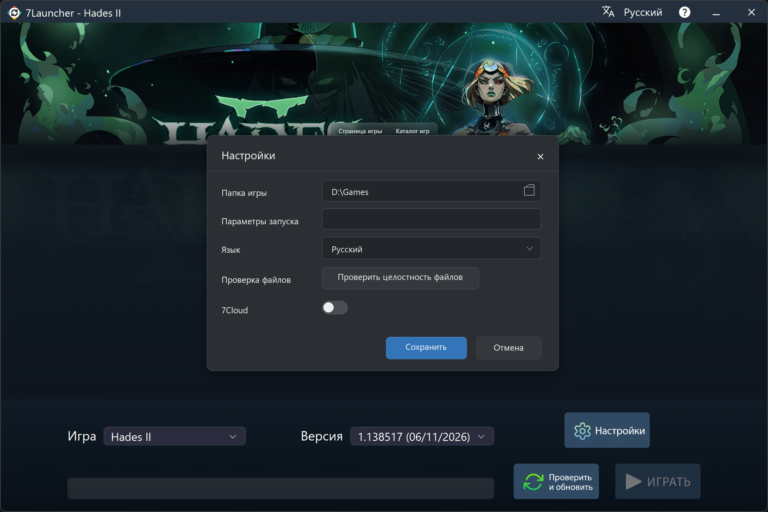Image resolution: width=768 pixels, height=512 pixels.
Task: Click the Параметры запуска label
Action: click(x=260, y=221)
